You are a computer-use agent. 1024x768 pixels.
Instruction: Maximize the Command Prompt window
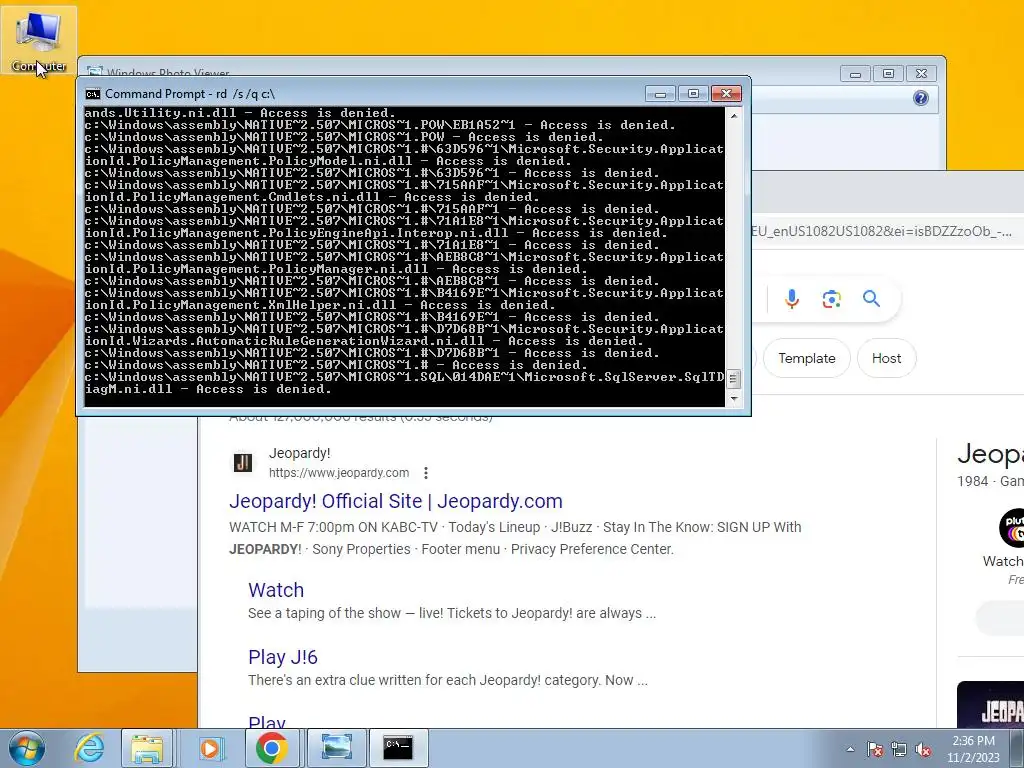pos(693,94)
